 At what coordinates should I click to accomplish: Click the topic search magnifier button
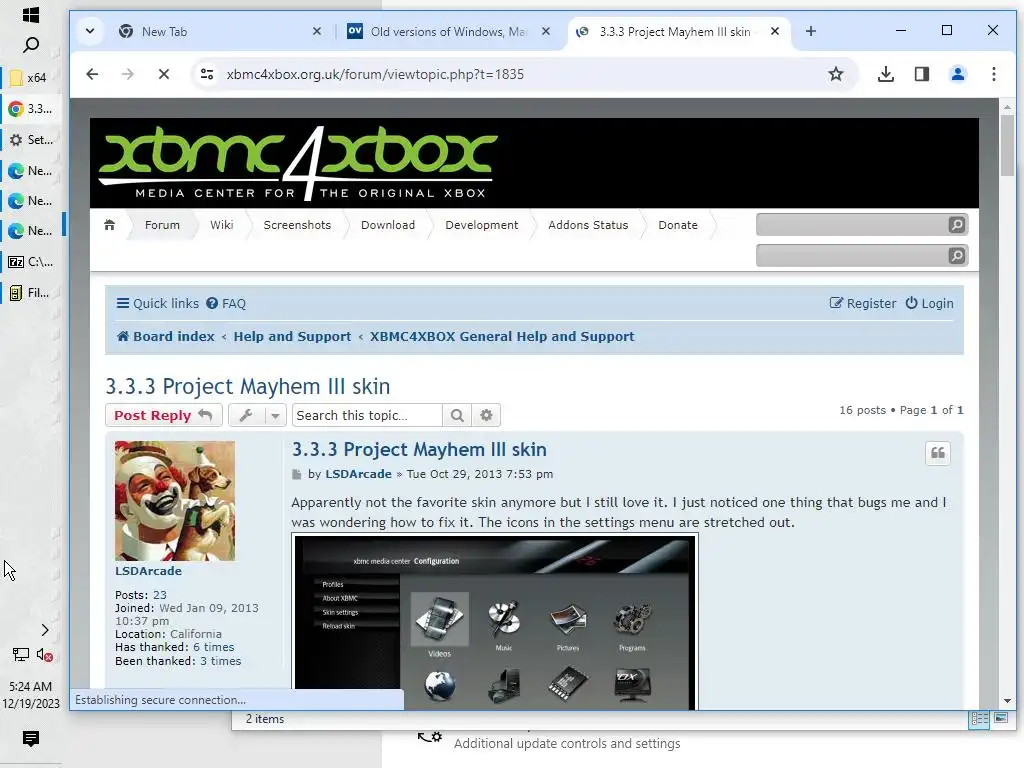pyautogui.click(x=457, y=415)
